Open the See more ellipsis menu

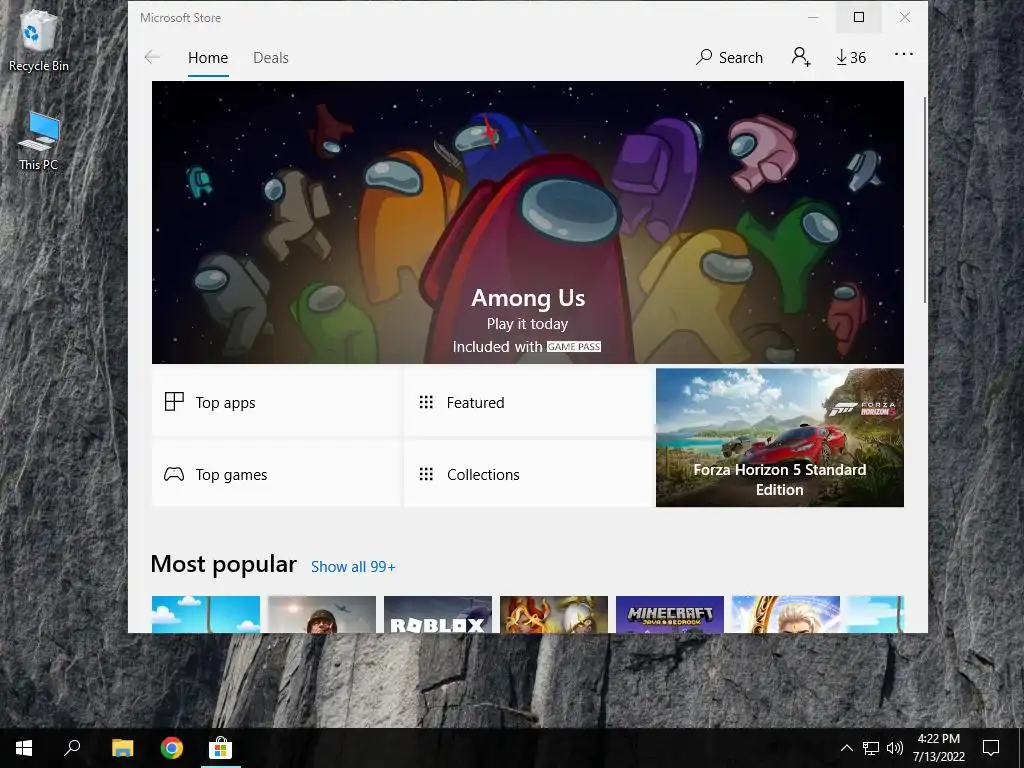tap(904, 55)
